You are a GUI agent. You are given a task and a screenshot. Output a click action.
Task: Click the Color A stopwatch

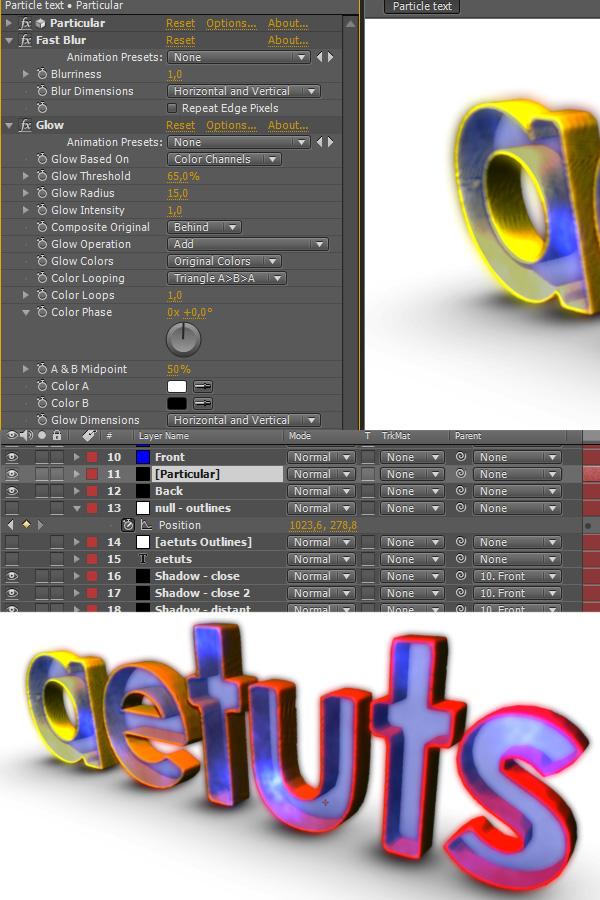click(x=42, y=386)
